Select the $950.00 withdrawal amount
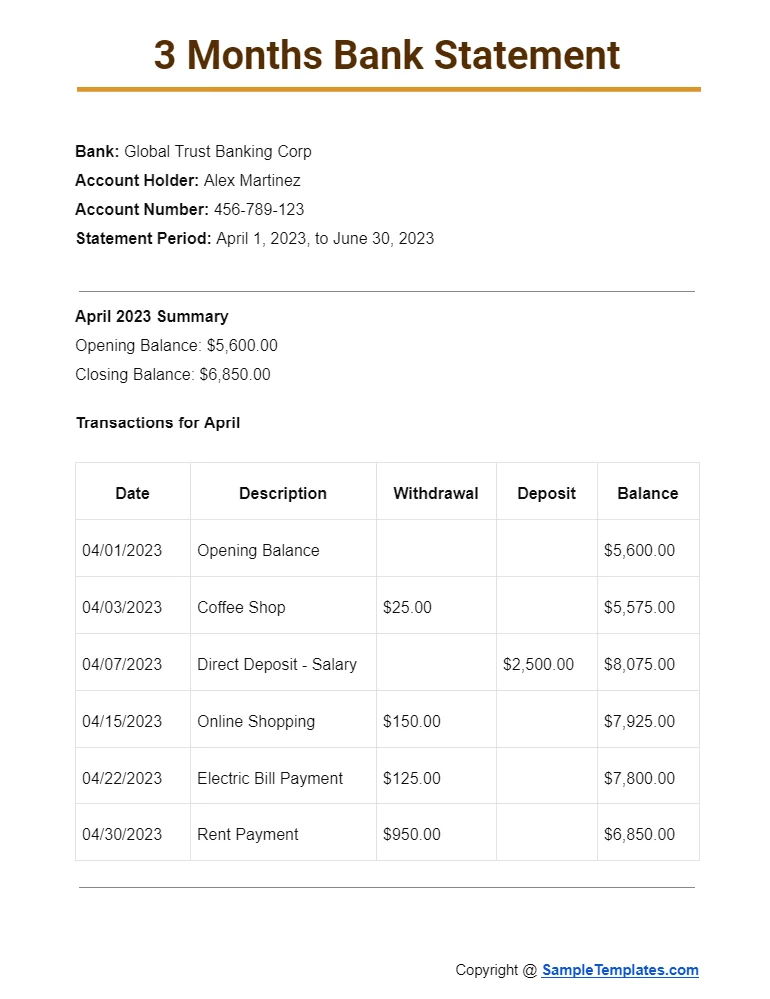 pyautogui.click(x=411, y=834)
